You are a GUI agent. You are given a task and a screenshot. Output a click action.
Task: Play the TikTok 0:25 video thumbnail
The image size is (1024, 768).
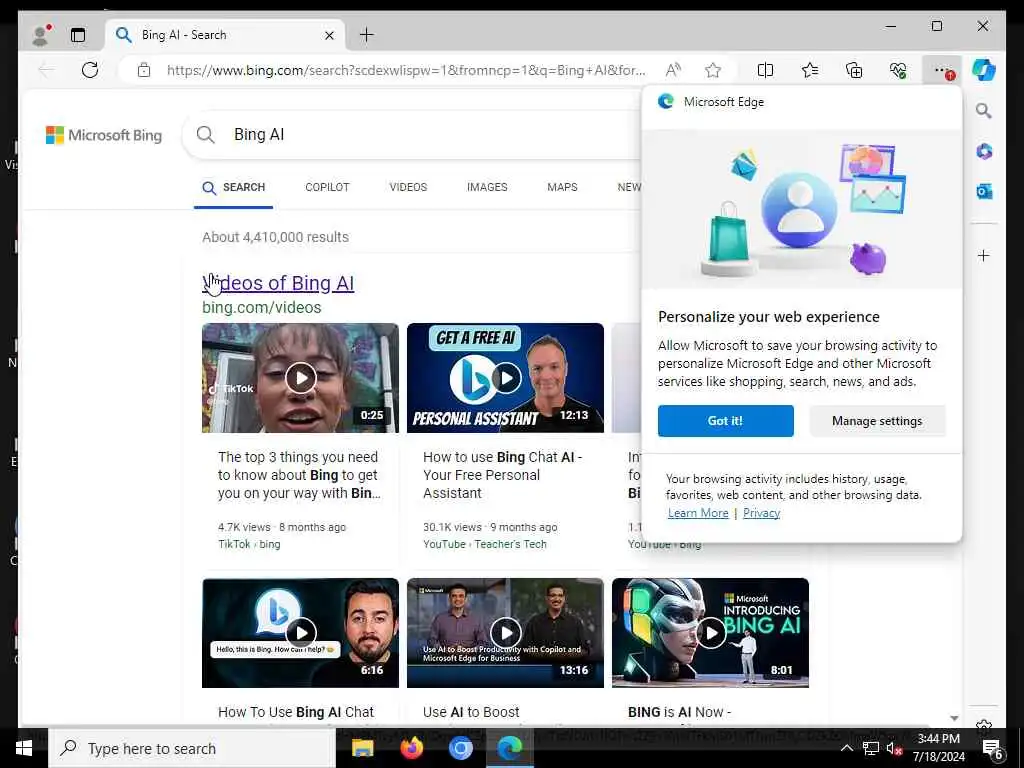click(x=300, y=377)
